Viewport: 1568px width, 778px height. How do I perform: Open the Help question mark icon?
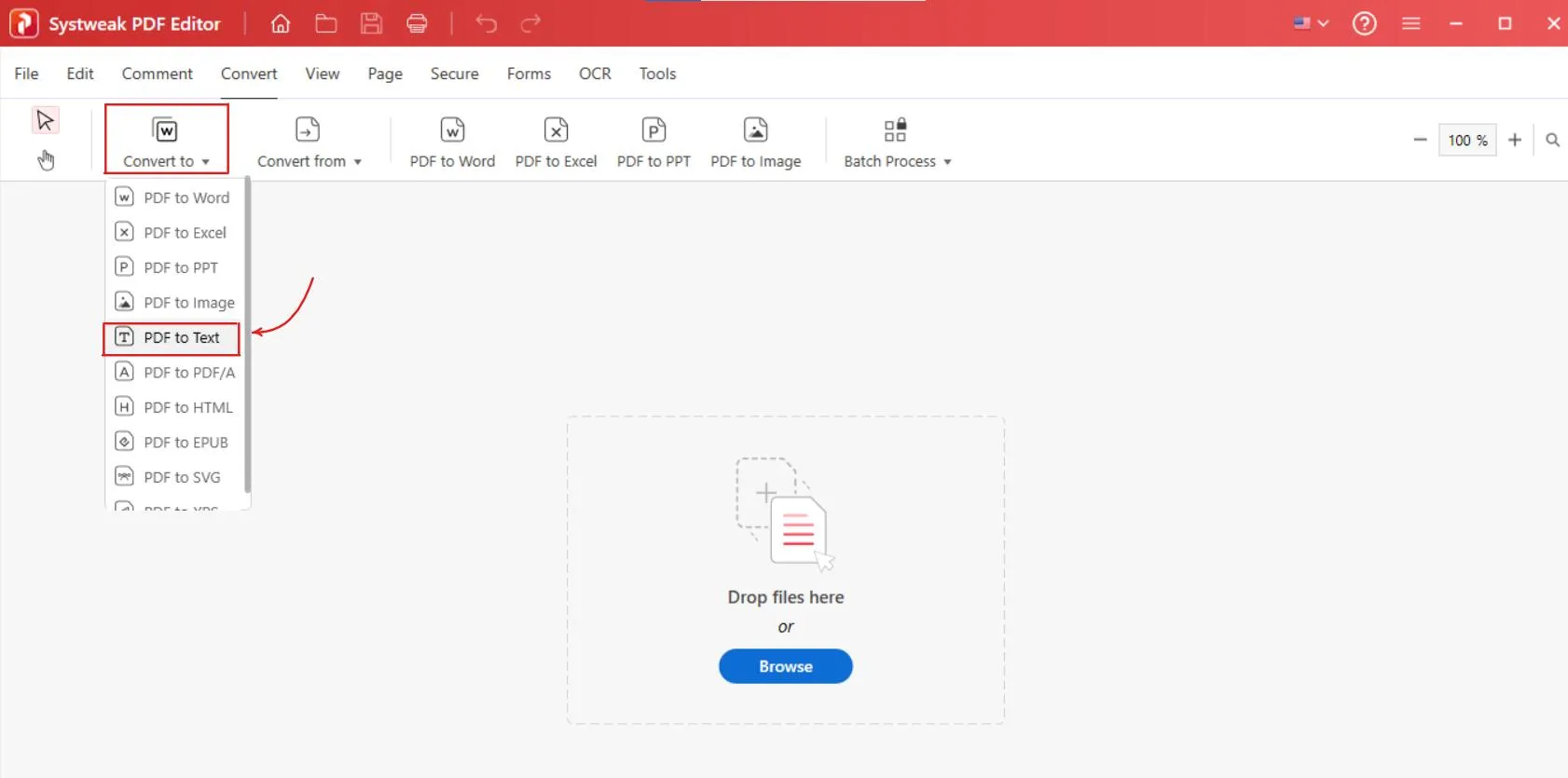(1364, 24)
